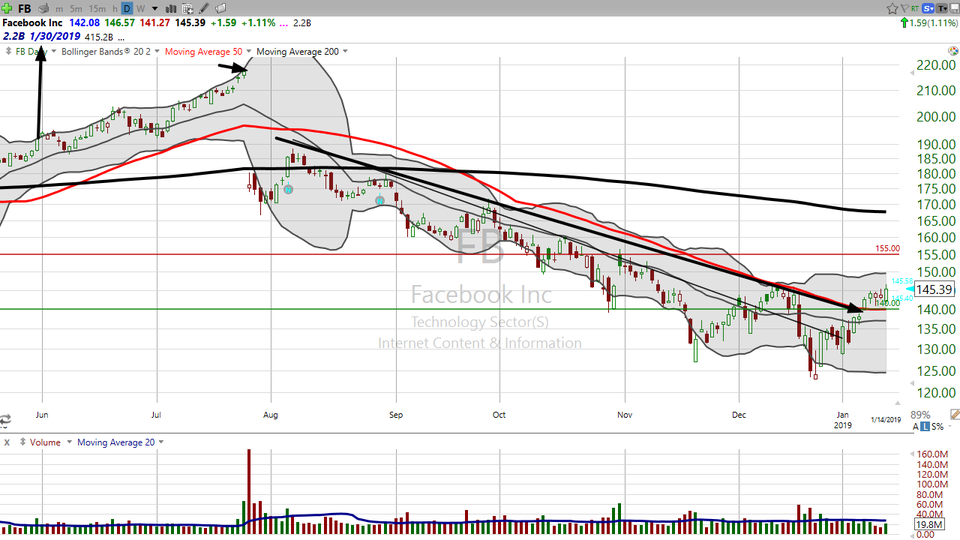Click the FB ticker symbol field
This screenshot has height=540, width=960.
(24, 9)
